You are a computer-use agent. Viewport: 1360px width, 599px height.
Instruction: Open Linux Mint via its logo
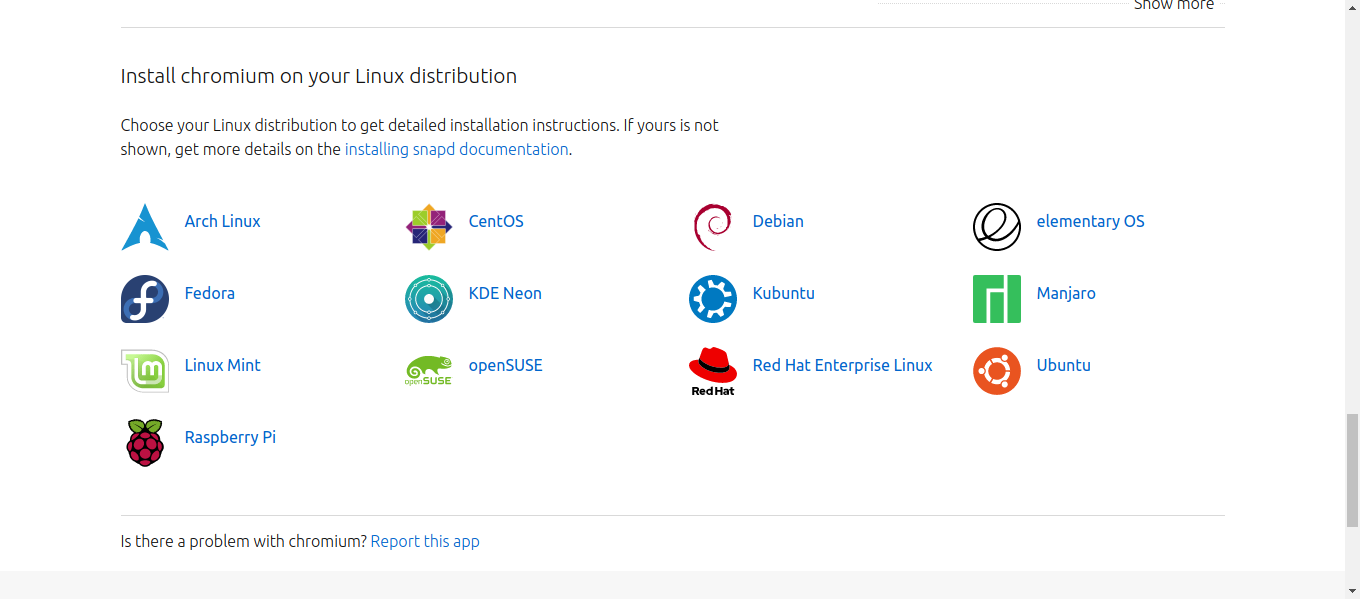click(x=144, y=370)
